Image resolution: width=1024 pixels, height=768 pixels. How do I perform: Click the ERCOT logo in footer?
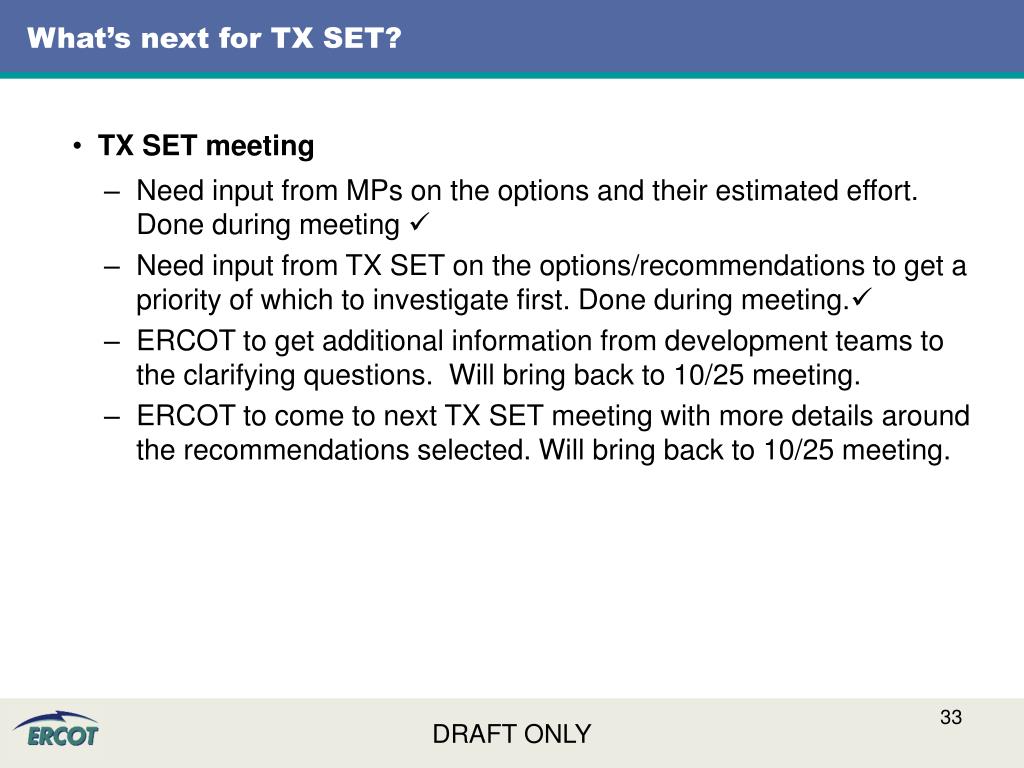click(56, 730)
